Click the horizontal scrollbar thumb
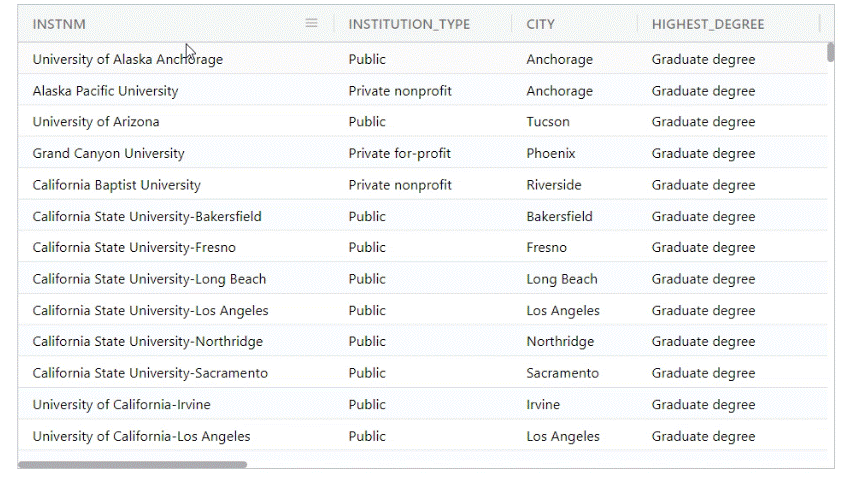Screen dimensions: 853x480 point(132,464)
